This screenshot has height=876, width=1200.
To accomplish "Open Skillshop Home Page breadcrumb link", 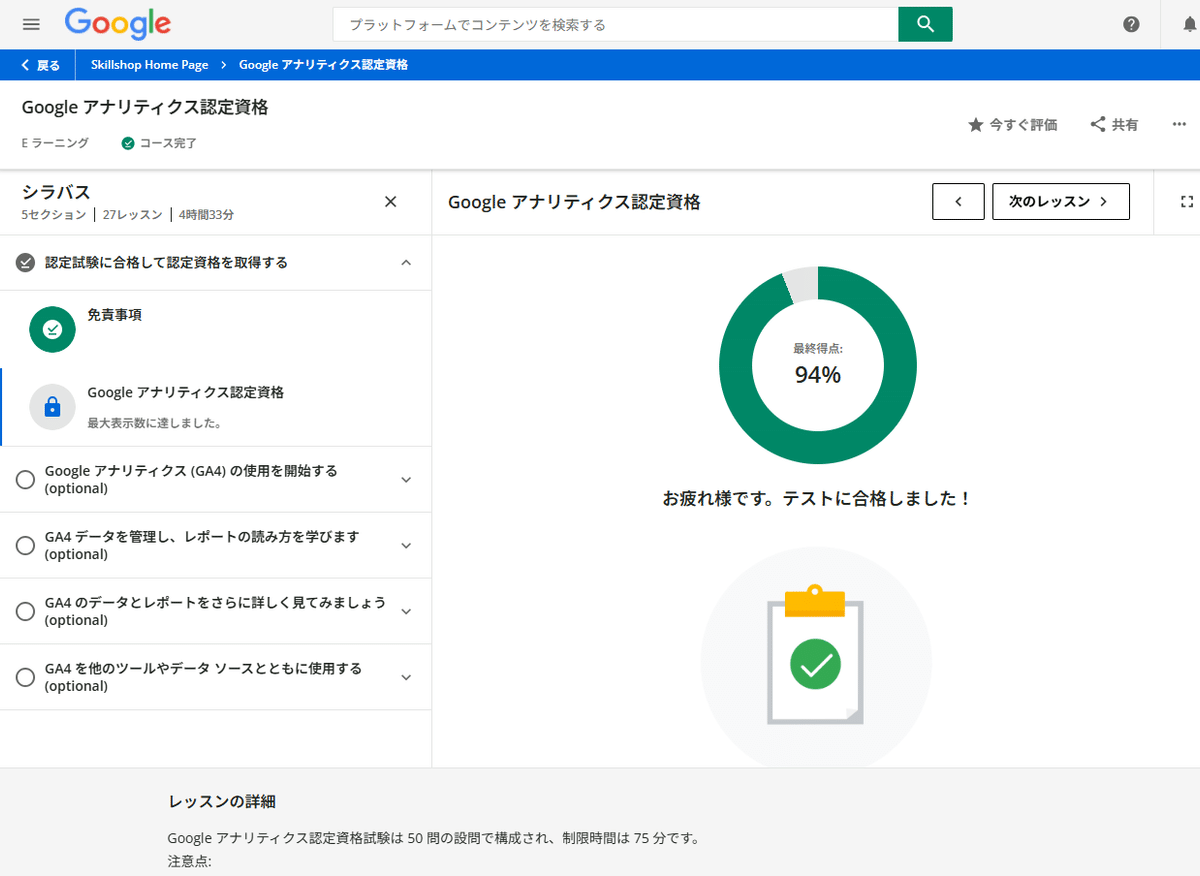I will [148, 64].
